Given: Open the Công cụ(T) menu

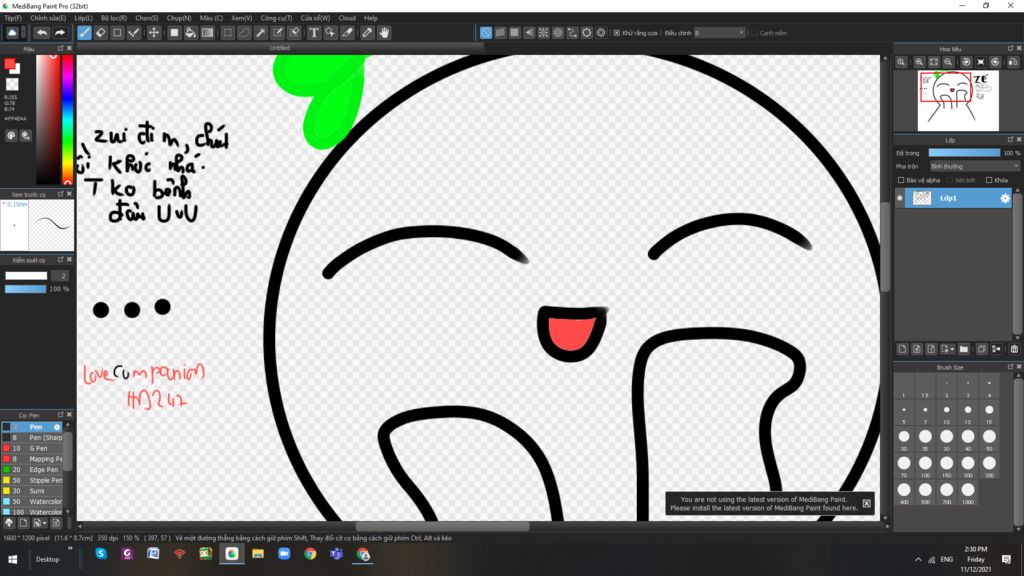Looking at the screenshot, I should (276, 18).
